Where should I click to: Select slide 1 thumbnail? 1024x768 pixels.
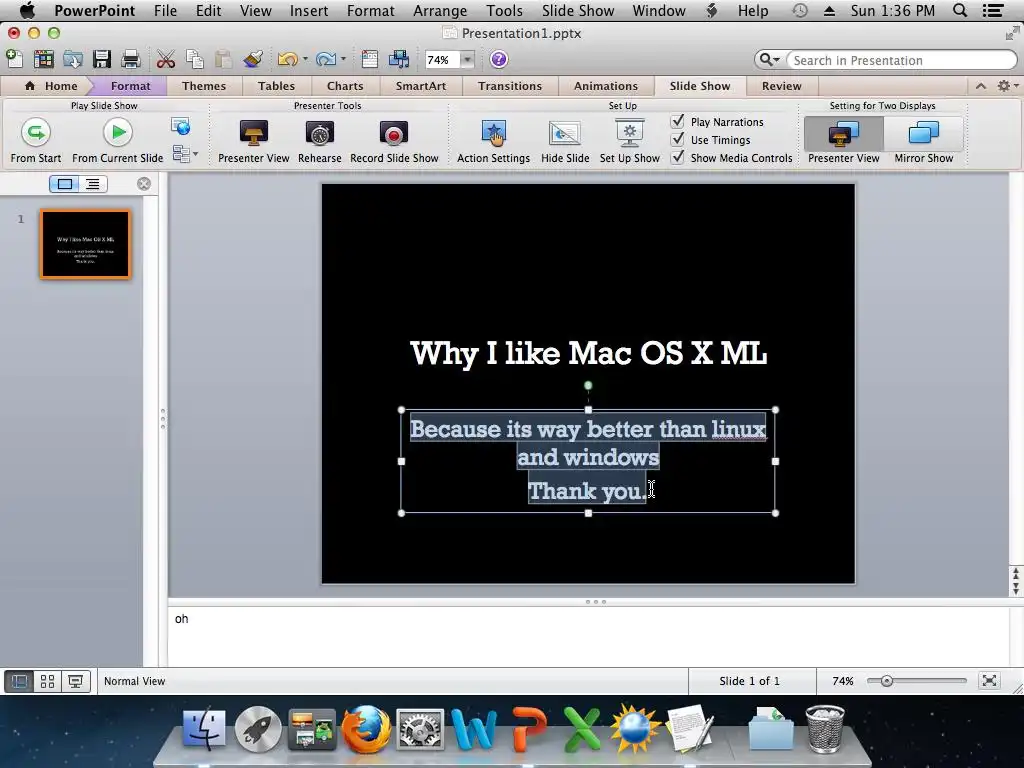pyautogui.click(x=86, y=244)
